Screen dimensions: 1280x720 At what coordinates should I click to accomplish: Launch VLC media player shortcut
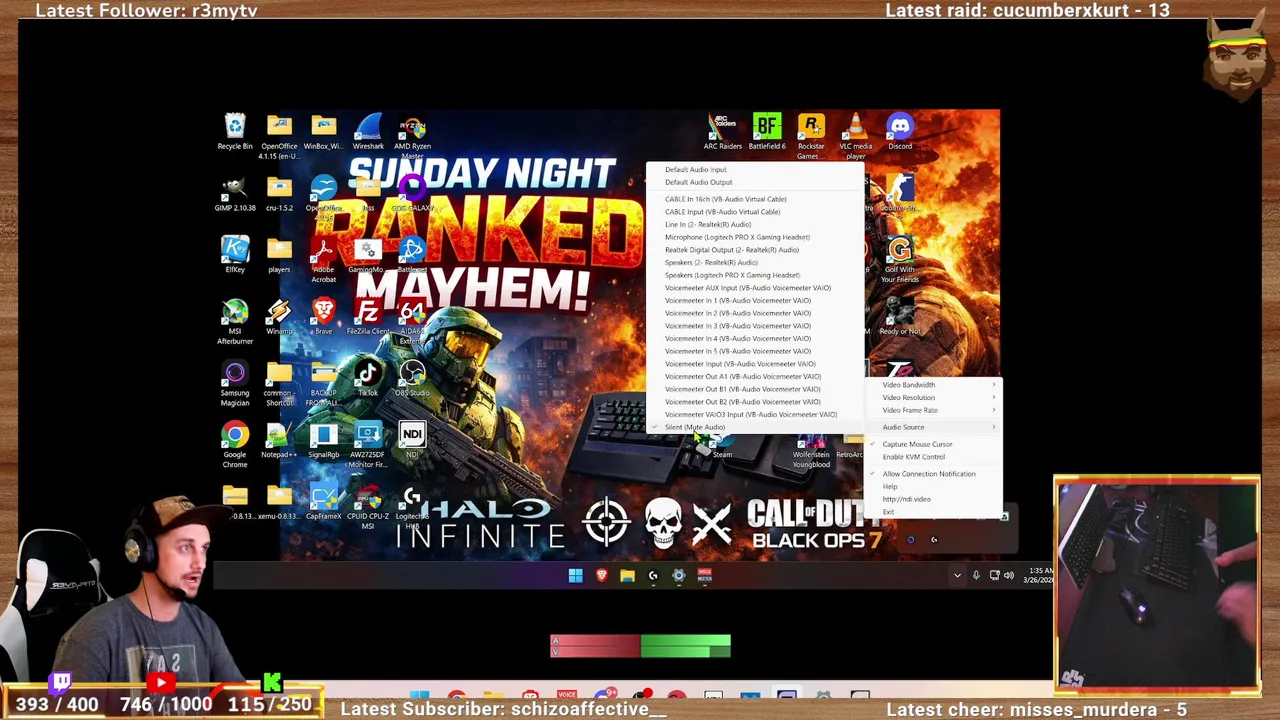tap(855, 137)
